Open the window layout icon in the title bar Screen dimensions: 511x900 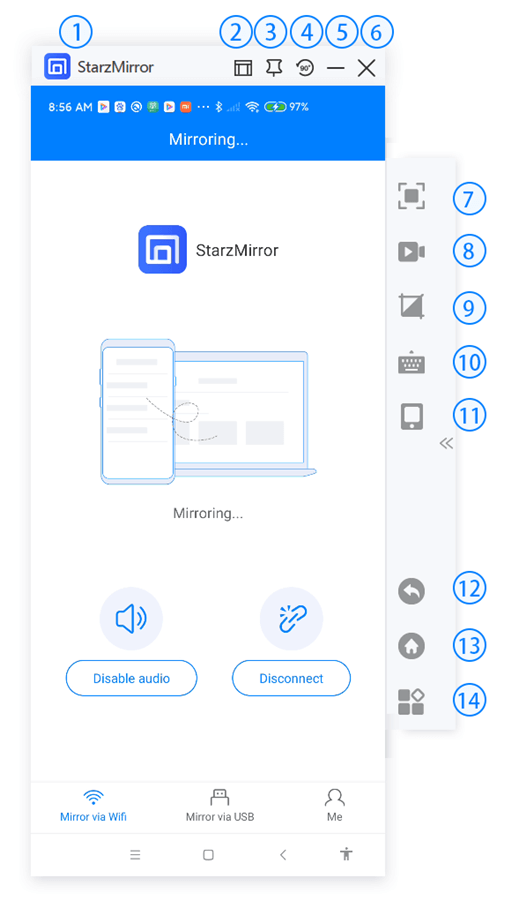243,68
